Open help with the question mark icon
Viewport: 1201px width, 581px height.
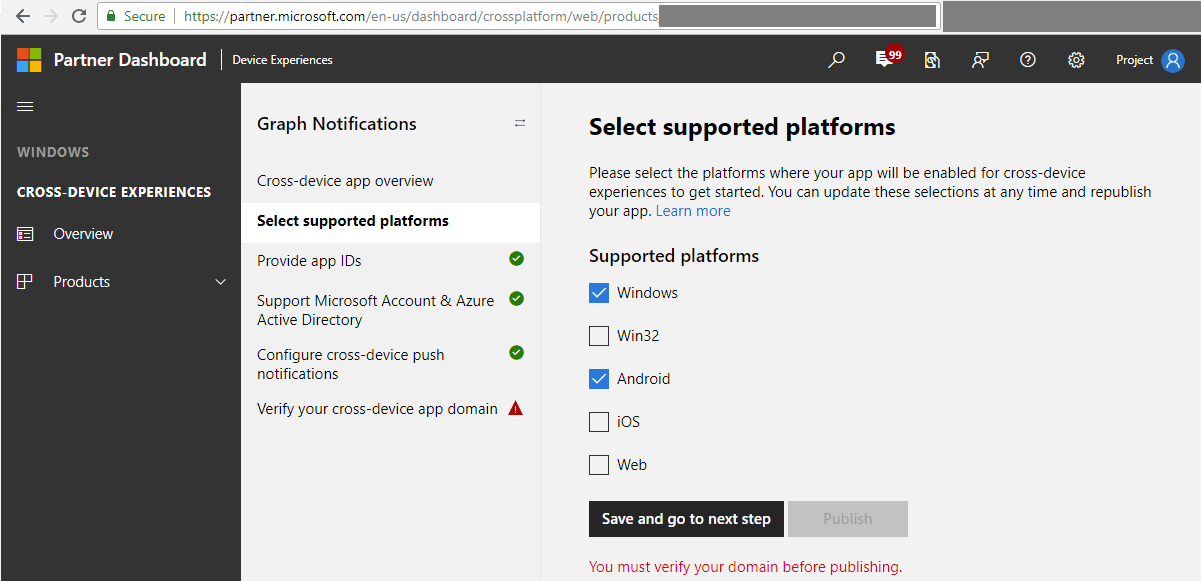point(1027,60)
